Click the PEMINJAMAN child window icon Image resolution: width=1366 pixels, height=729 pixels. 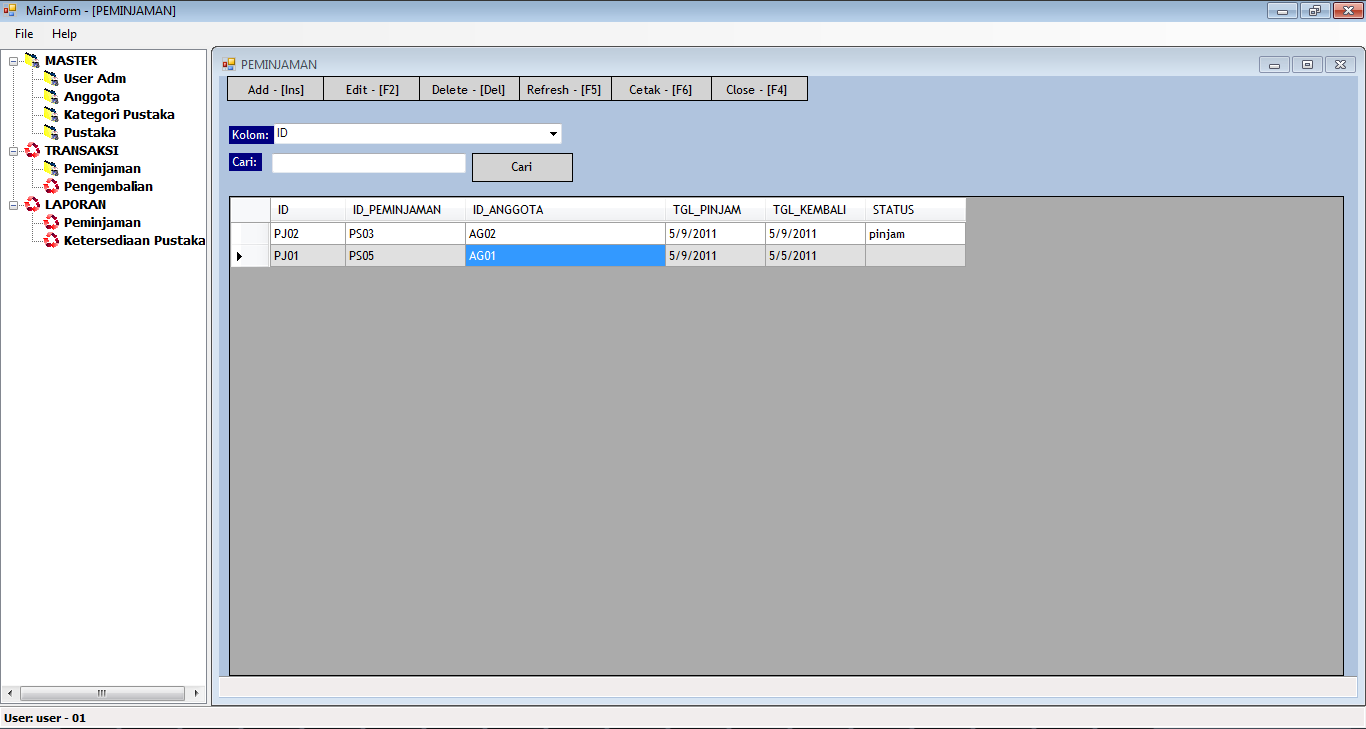[229, 64]
